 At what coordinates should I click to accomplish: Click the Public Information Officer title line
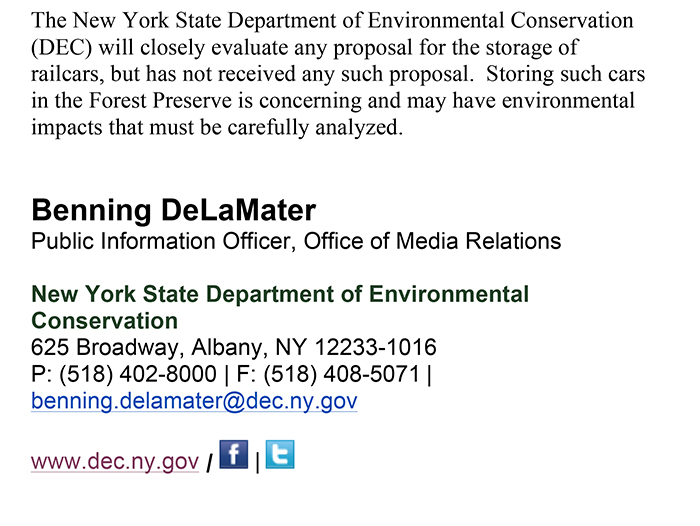(x=296, y=242)
